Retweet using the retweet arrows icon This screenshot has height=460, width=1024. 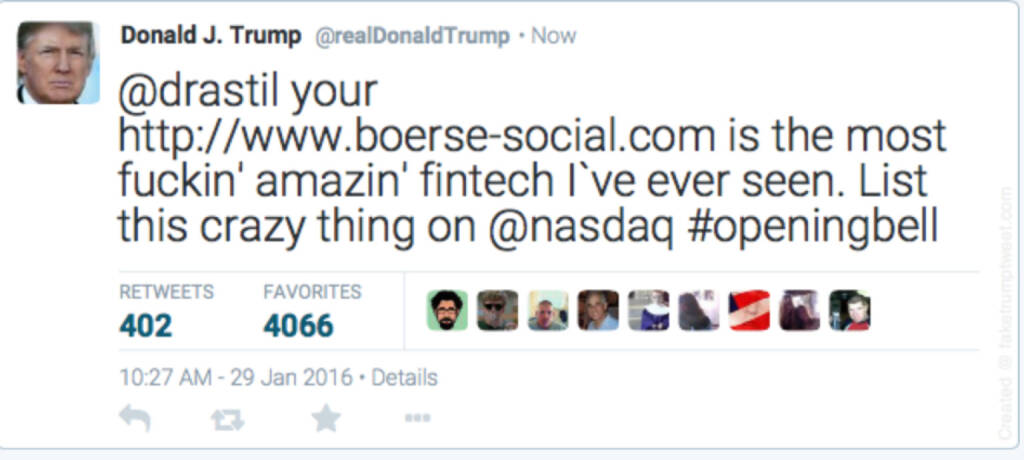[x=228, y=419]
